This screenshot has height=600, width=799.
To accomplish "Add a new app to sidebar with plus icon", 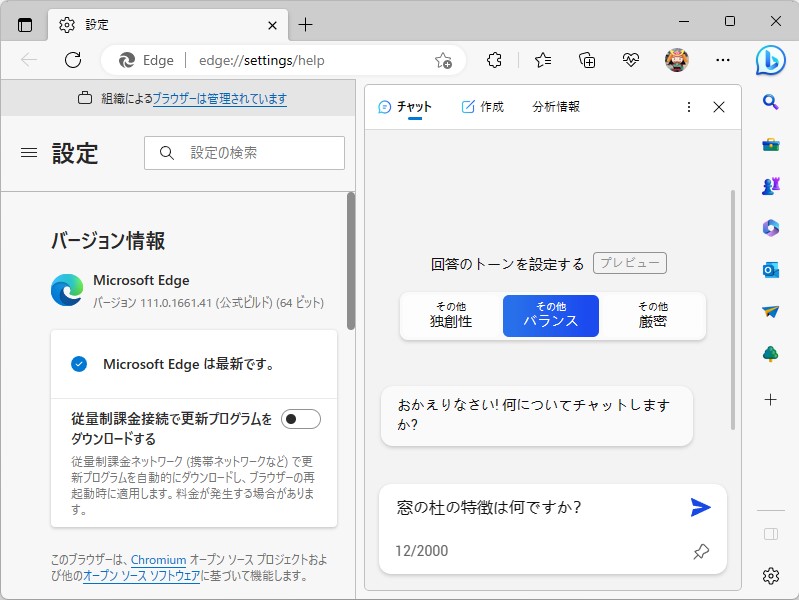I will [x=770, y=400].
